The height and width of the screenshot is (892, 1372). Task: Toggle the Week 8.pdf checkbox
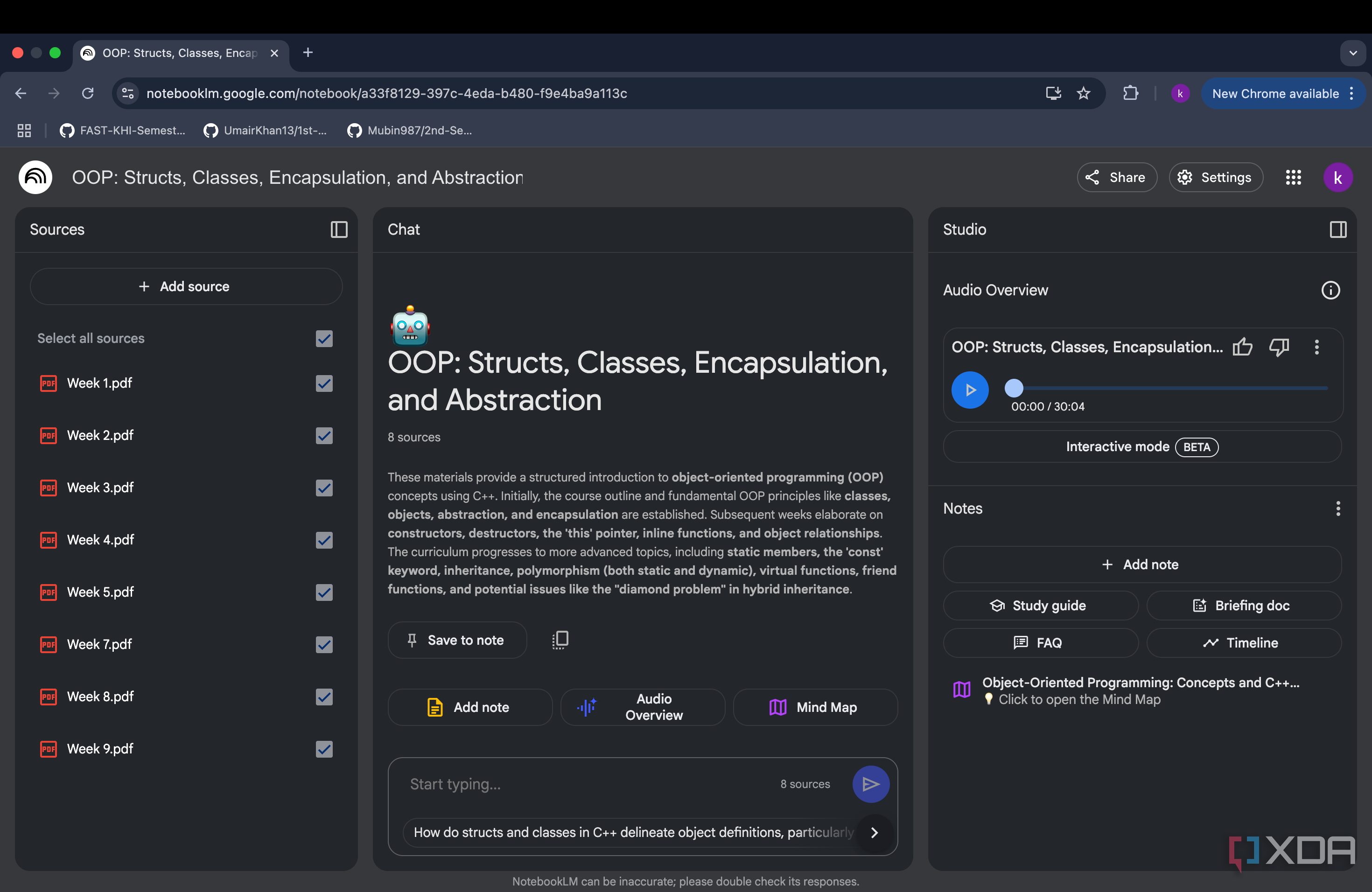(324, 697)
